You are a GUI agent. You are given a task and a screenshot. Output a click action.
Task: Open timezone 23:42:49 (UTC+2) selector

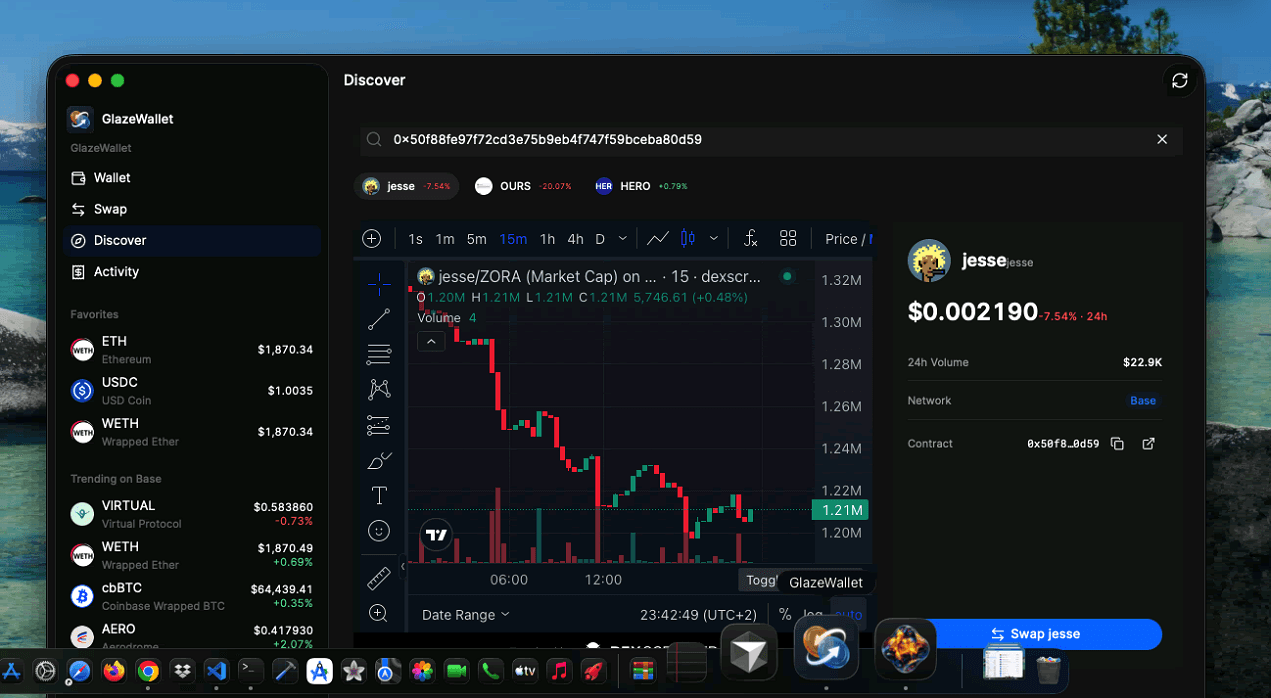[699, 615]
